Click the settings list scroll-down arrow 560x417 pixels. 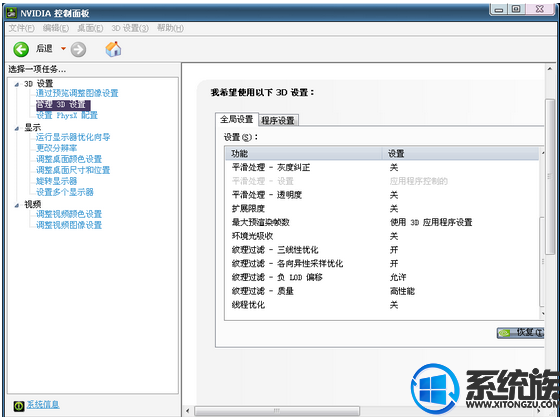[x=542, y=313]
